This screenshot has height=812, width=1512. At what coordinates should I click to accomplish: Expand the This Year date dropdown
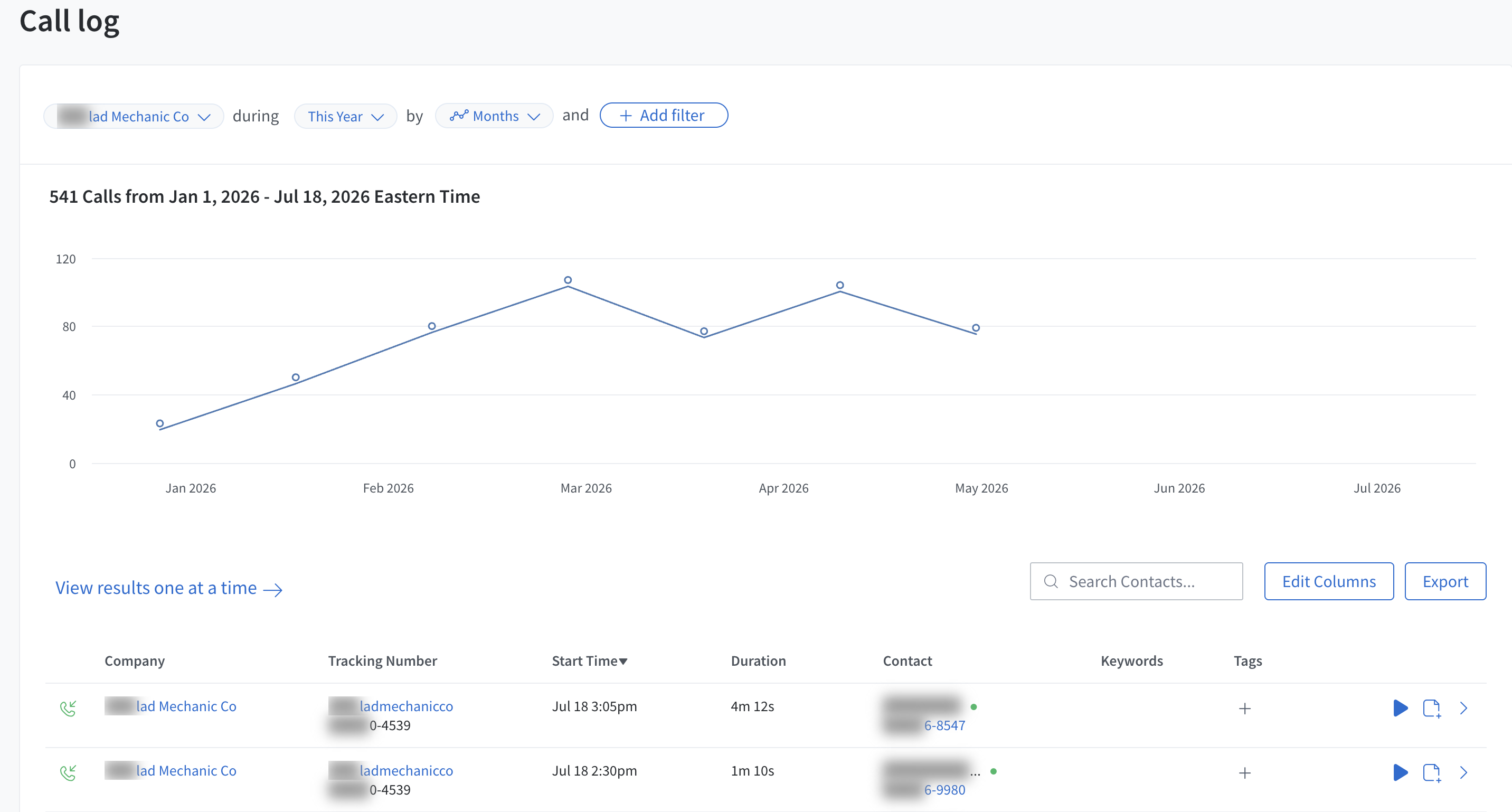[x=345, y=116]
